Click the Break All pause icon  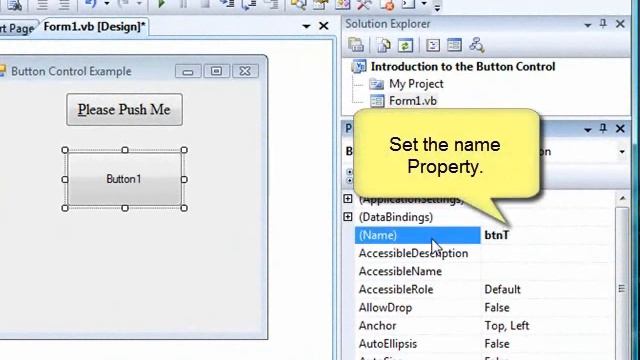tap(183, 4)
